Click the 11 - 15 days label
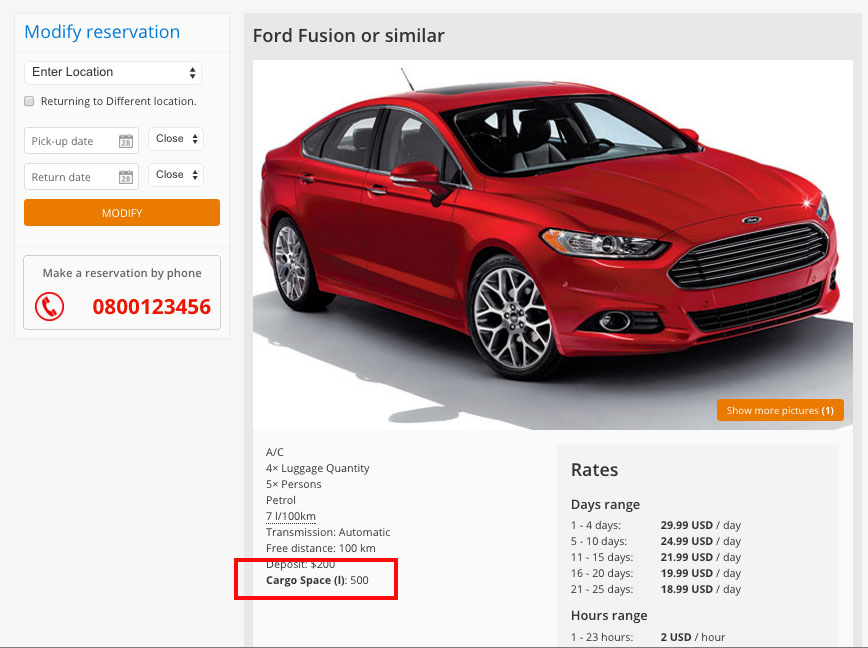Image resolution: width=868 pixels, height=648 pixels. point(602,557)
